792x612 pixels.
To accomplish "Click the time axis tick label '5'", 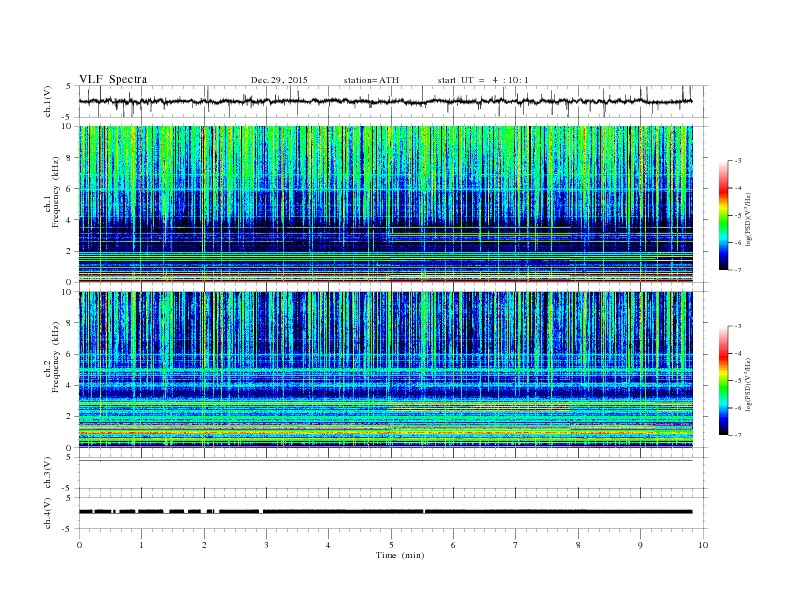I will [391, 545].
